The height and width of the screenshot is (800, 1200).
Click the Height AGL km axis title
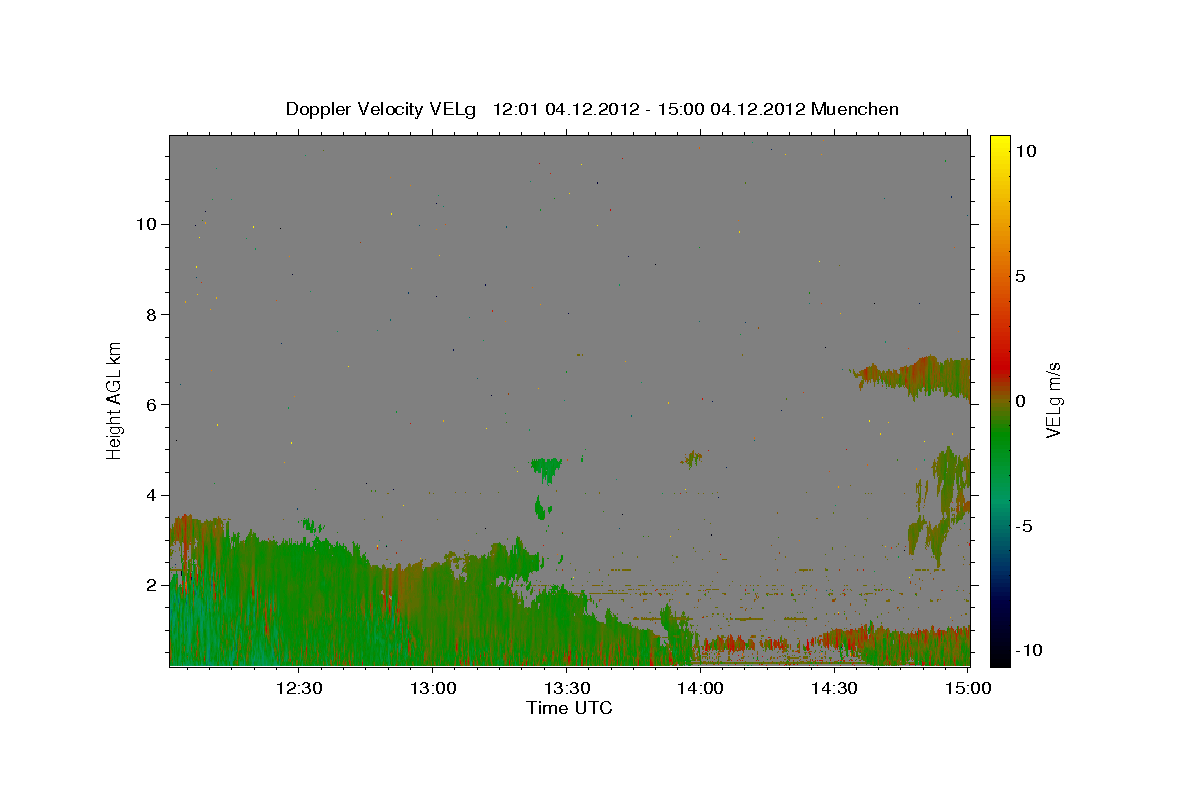coord(115,398)
